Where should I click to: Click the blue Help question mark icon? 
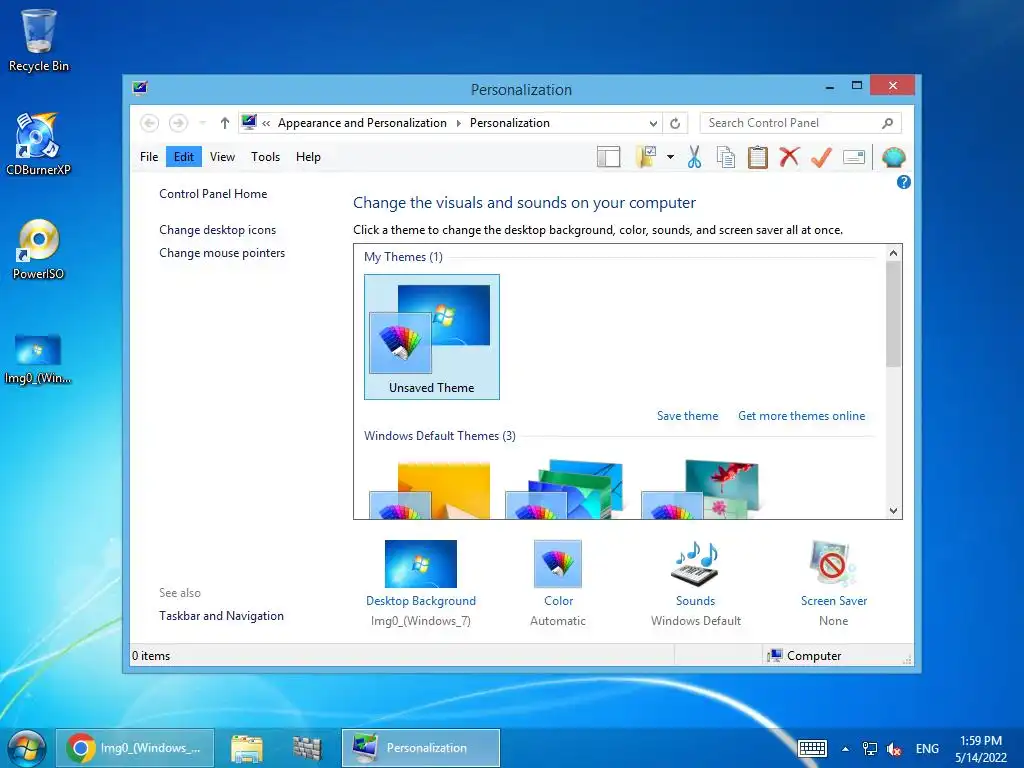904,182
